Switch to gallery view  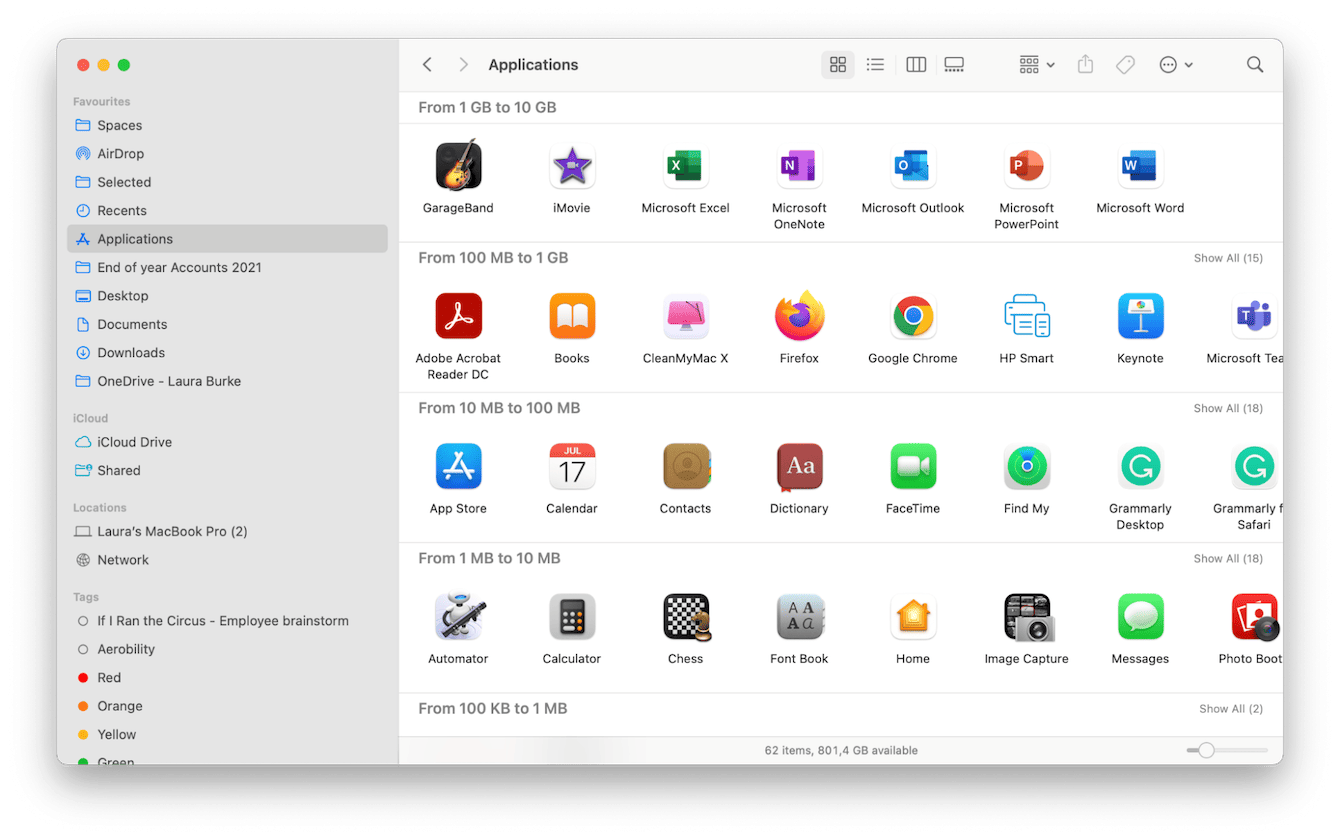(954, 65)
